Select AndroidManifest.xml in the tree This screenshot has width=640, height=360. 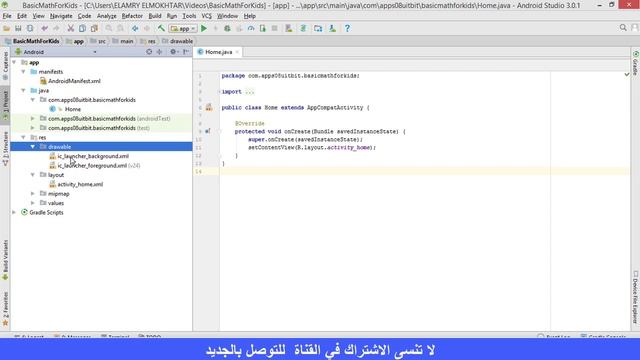(x=74, y=81)
